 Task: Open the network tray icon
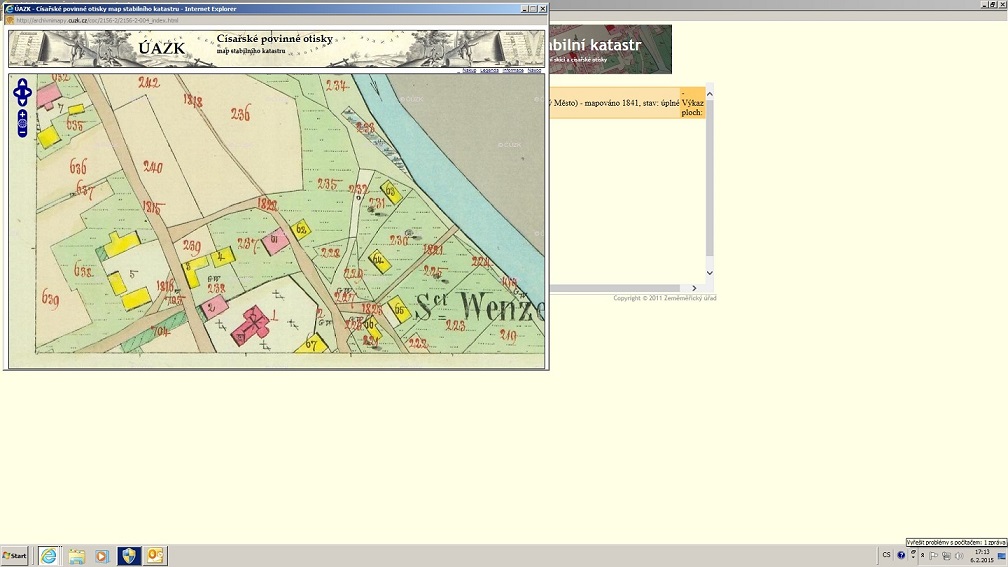click(946, 555)
